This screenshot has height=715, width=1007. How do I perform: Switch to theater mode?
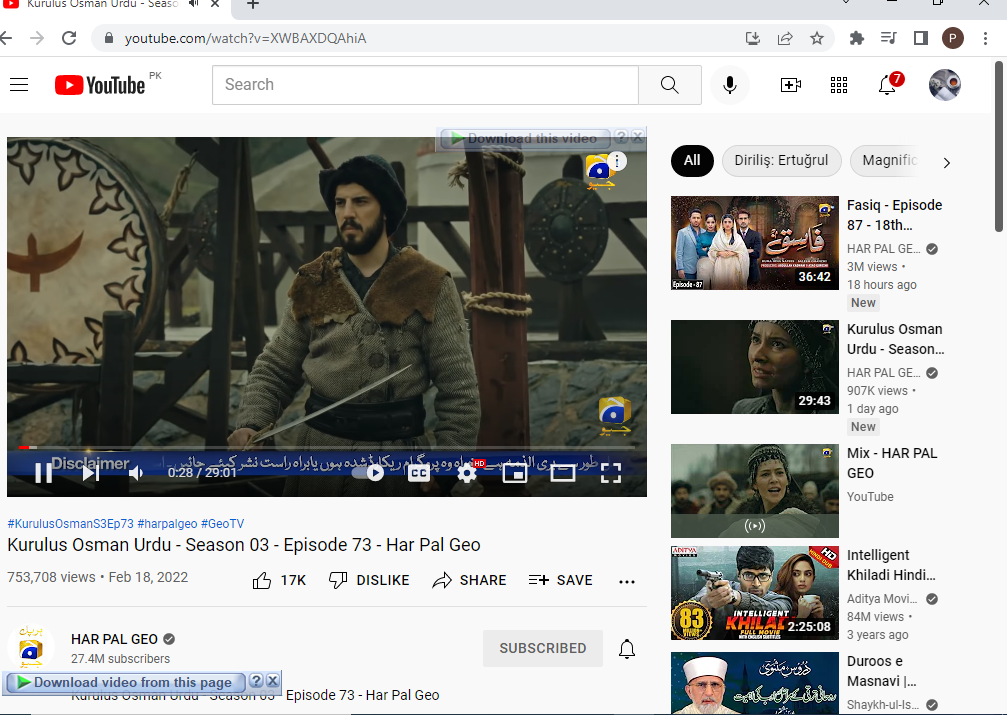(563, 473)
